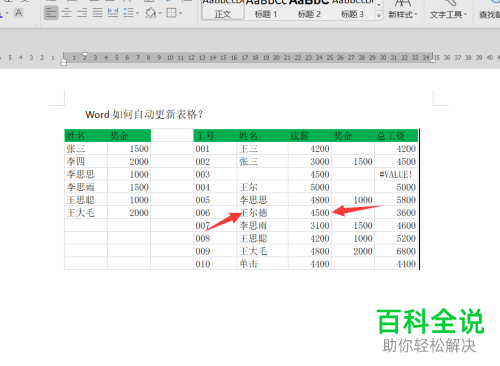The width and height of the screenshot is (500, 366).
Task: Click the empty name cell in row 003
Action: [262, 174]
